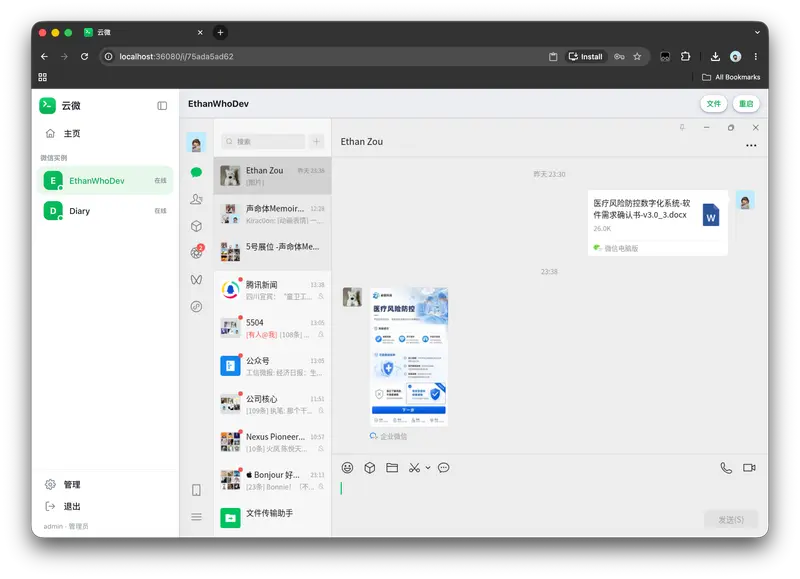
Task: Open the browser extensions puzzle icon
Action: point(686,57)
